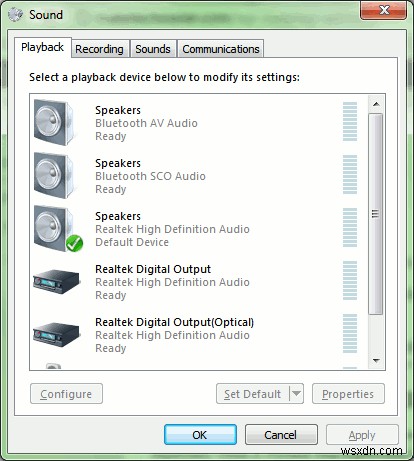
Task: Click the Configure button
Action: (66, 394)
